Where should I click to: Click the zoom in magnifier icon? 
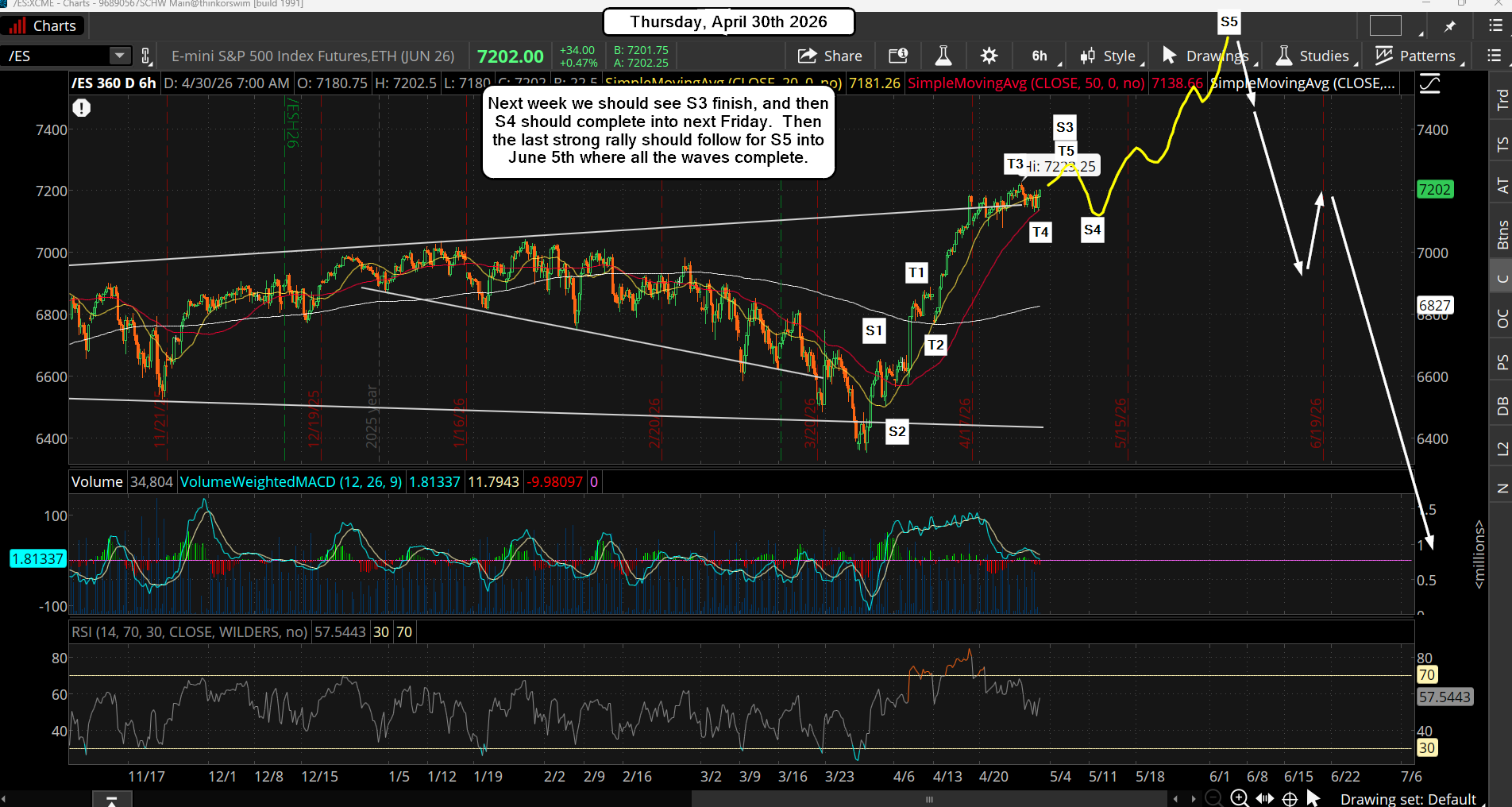[1239, 798]
